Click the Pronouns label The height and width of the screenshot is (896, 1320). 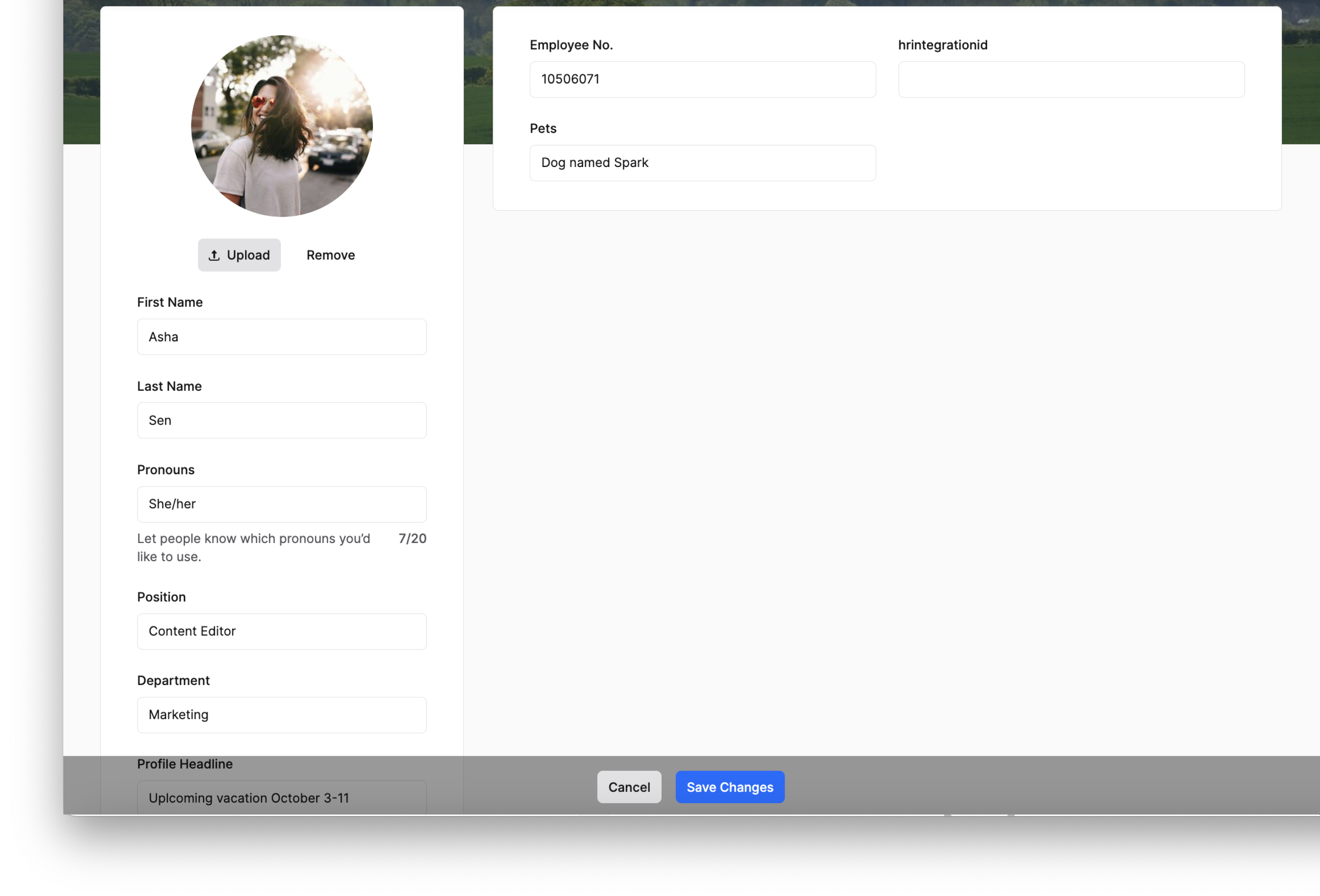[x=166, y=470]
